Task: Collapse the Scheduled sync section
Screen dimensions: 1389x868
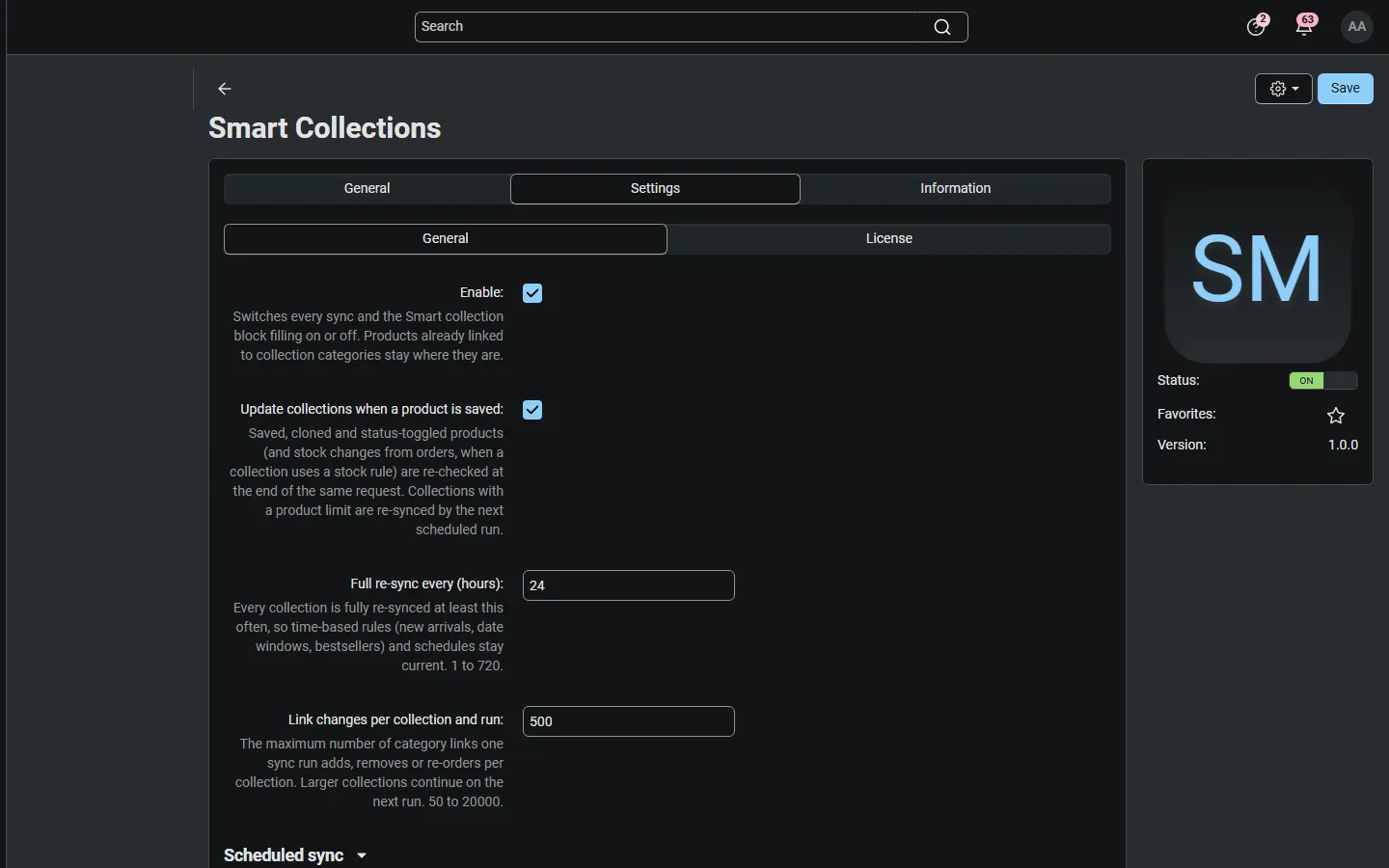Action: point(295,855)
